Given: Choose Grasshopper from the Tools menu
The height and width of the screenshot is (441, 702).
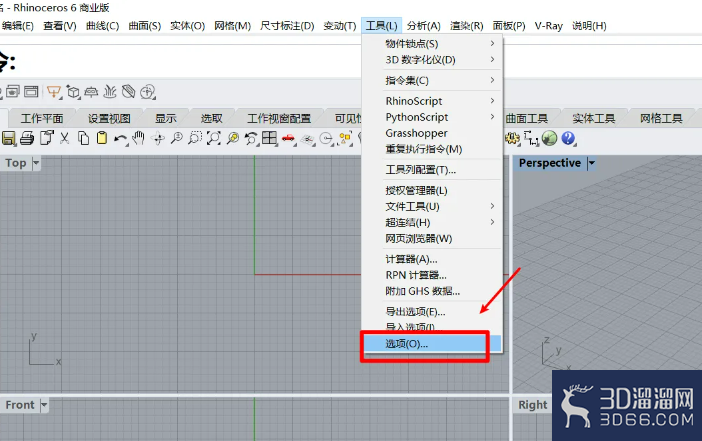Looking at the screenshot, I should click(432, 133).
